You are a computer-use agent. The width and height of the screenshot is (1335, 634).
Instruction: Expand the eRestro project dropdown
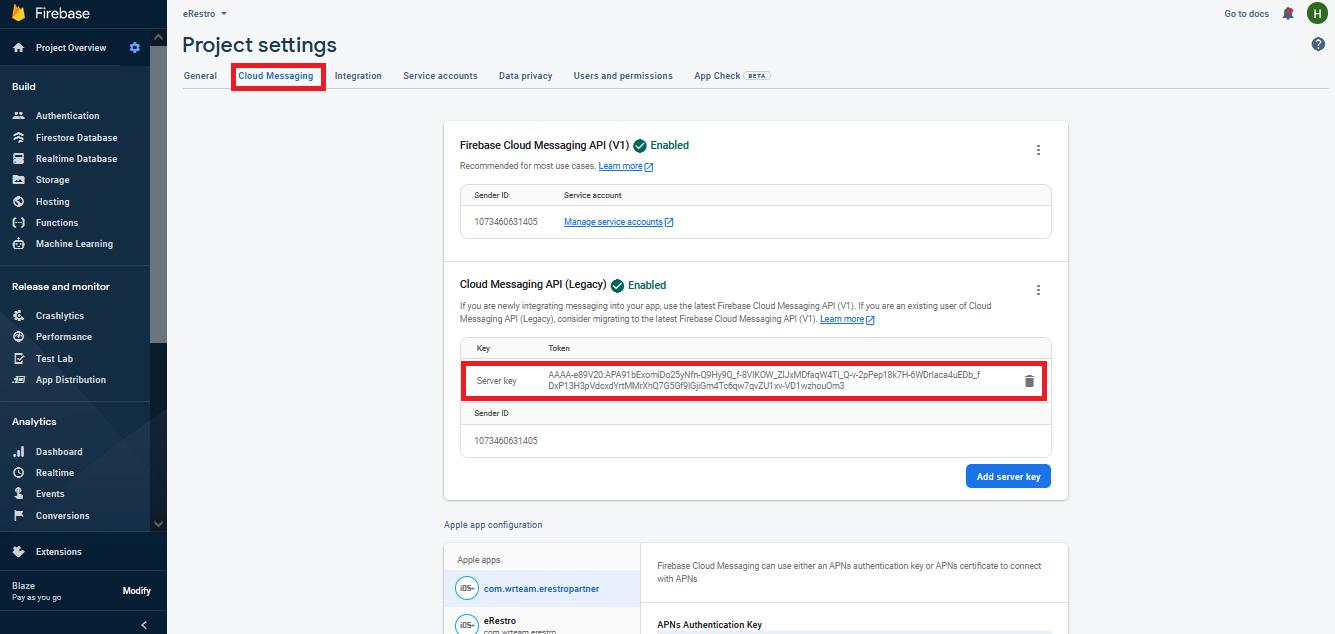[x=205, y=14]
